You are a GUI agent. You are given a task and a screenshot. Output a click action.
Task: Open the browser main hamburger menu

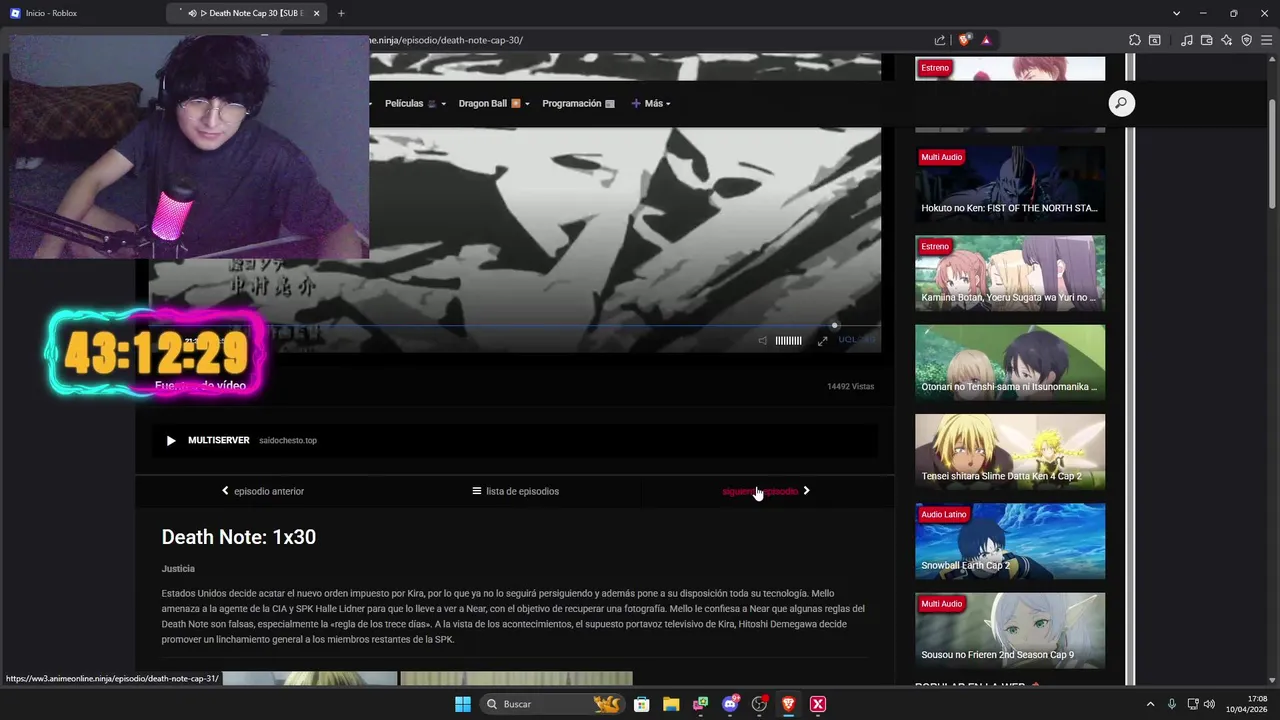coord(1267,40)
